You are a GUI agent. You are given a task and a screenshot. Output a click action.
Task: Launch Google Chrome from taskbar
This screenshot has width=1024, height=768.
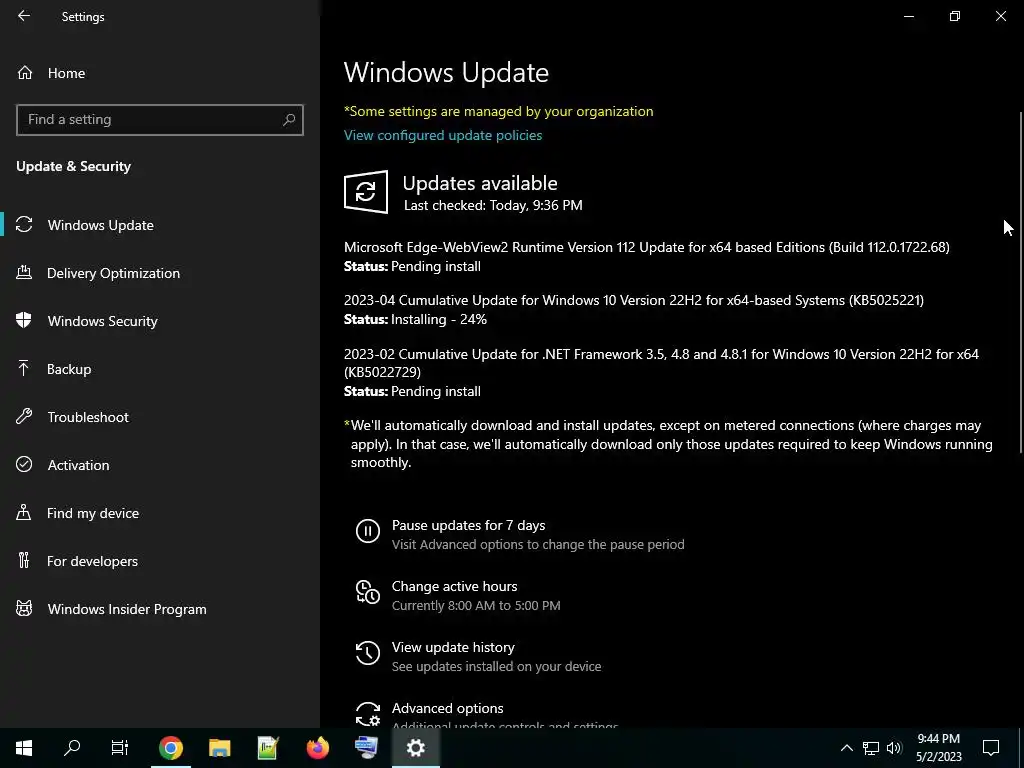pyautogui.click(x=170, y=748)
